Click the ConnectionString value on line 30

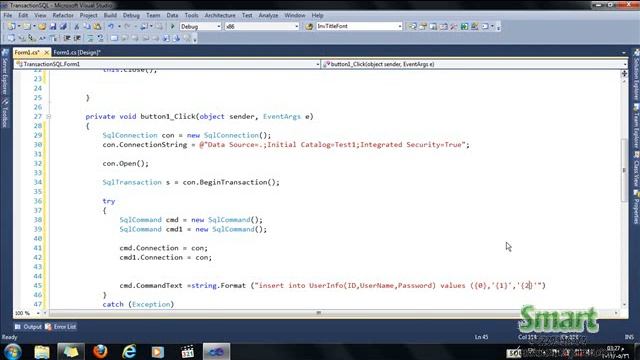[x=334, y=145]
